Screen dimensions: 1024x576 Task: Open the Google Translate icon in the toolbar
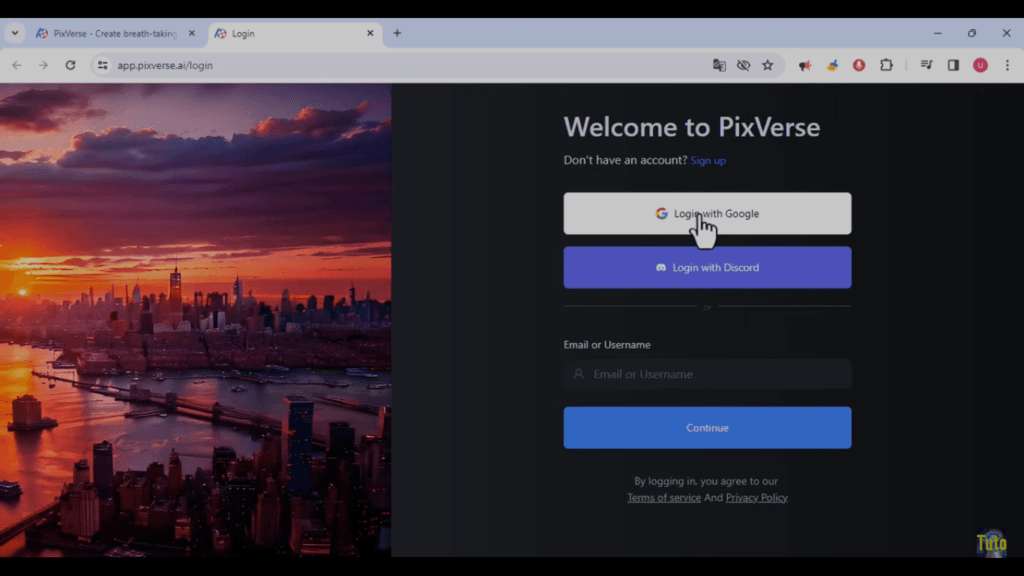719,64
